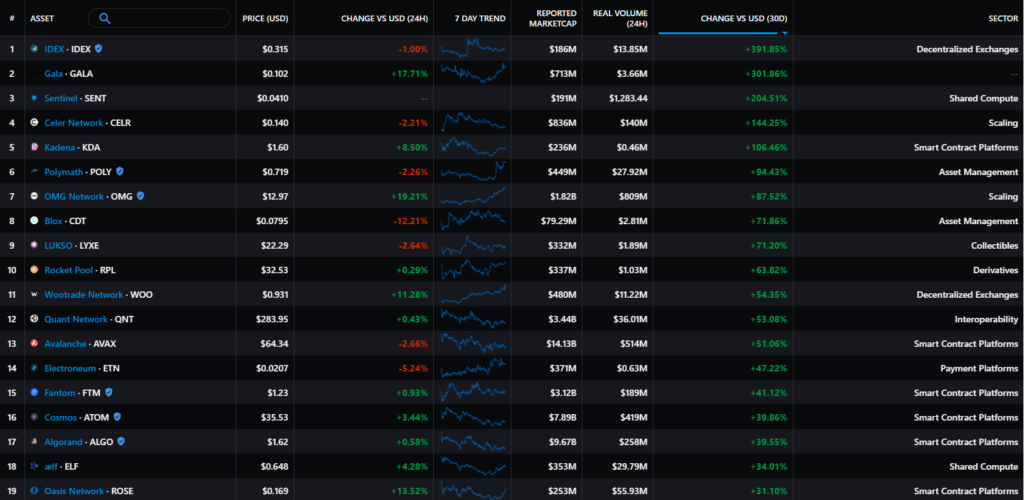Image resolution: width=1024 pixels, height=500 pixels.
Task: Click the Polymath verified shield badge
Action: click(x=120, y=171)
